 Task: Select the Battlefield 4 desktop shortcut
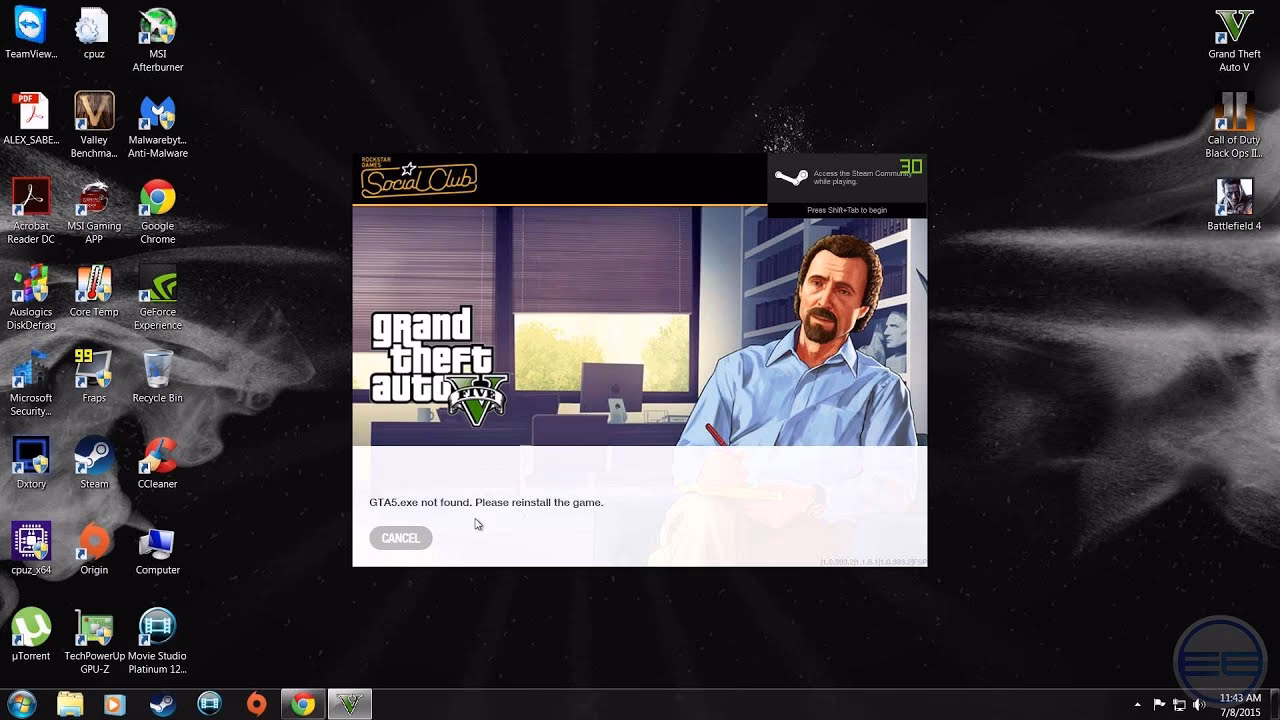click(1234, 206)
